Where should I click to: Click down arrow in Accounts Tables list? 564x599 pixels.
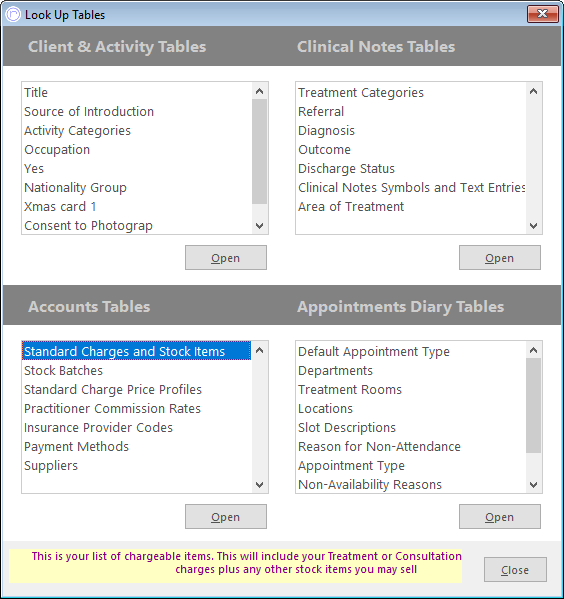point(259,484)
